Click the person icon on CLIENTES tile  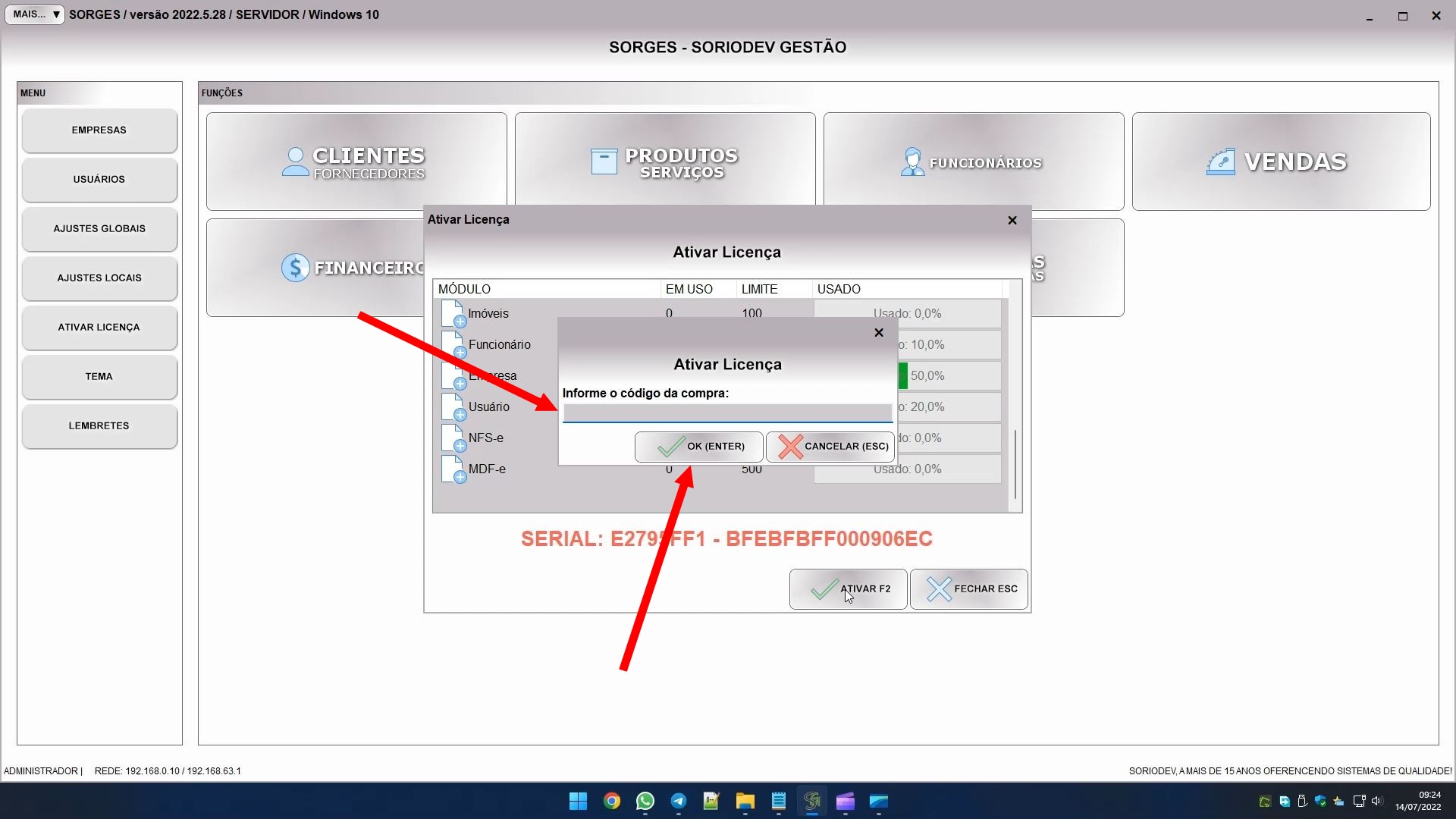tap(295, 162)
